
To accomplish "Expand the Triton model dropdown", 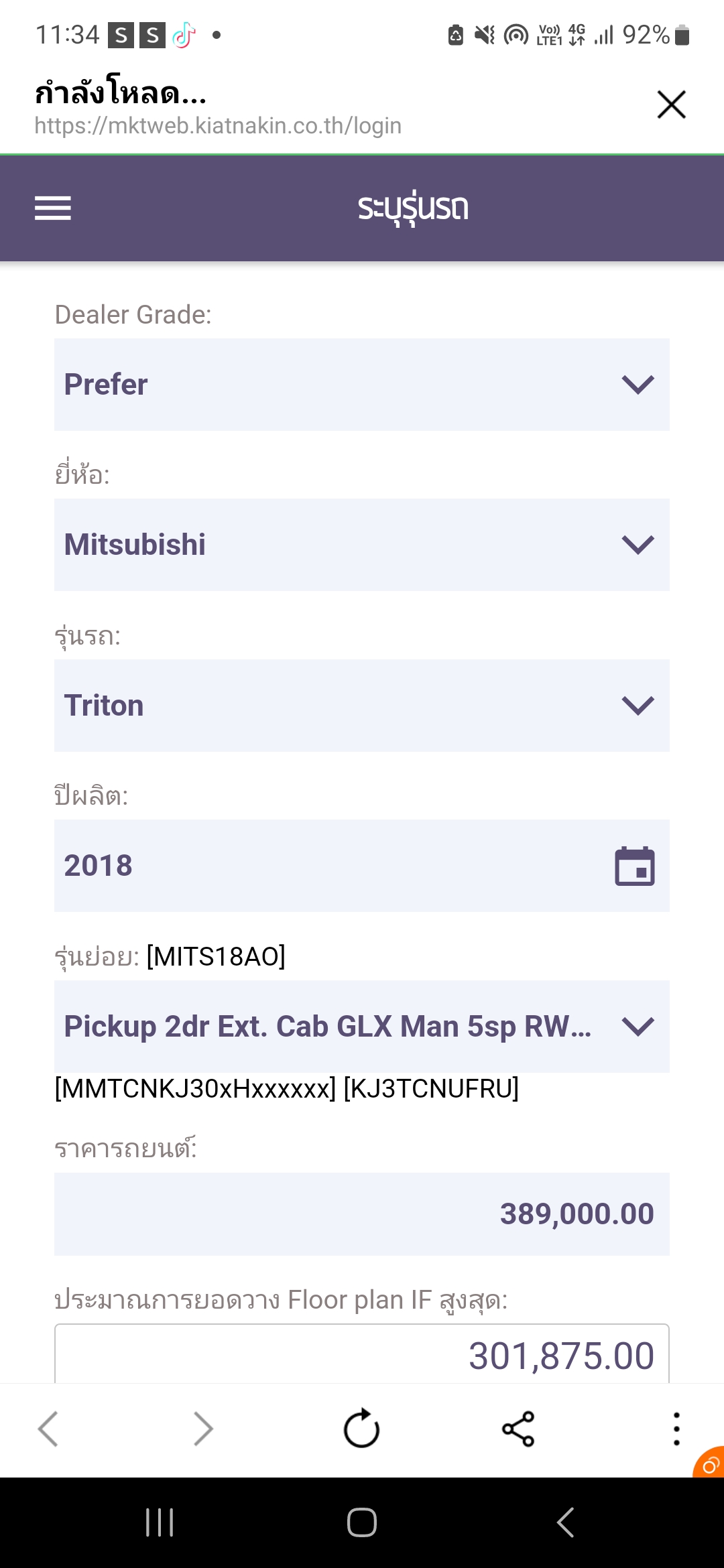I will pyautogui.click(x=362, y=706).
